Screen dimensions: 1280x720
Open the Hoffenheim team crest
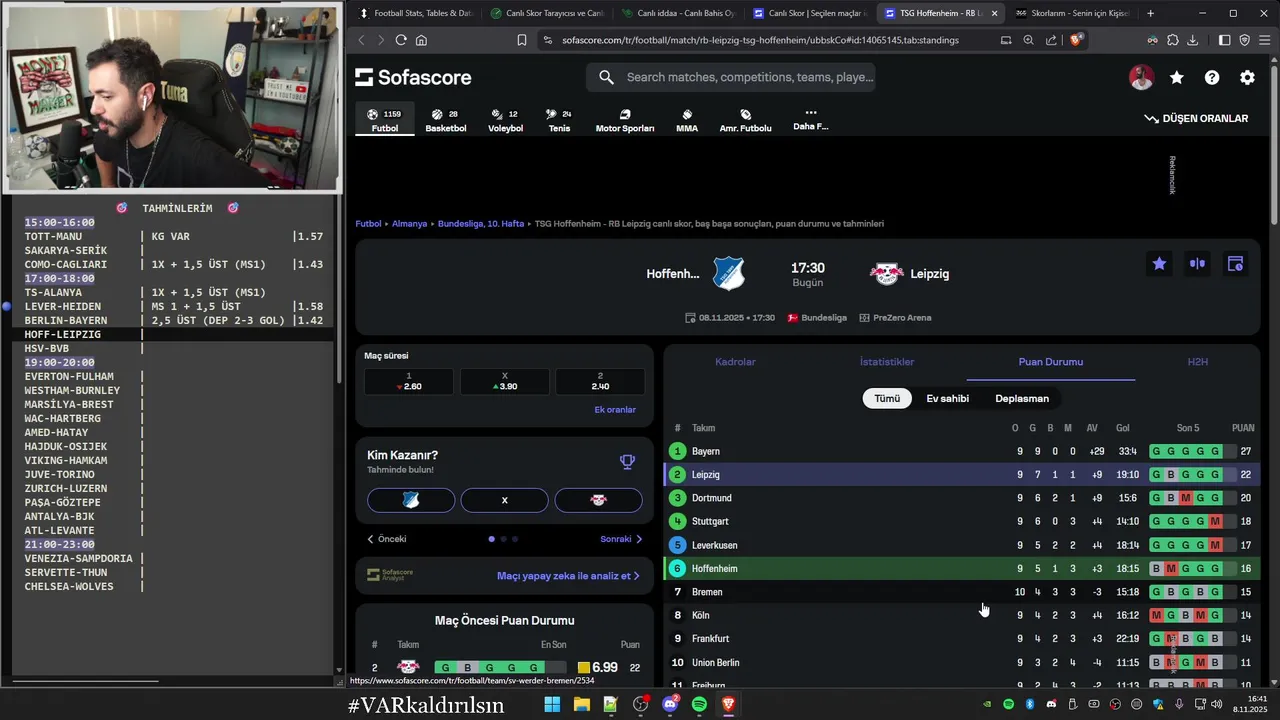click(728, 274)
